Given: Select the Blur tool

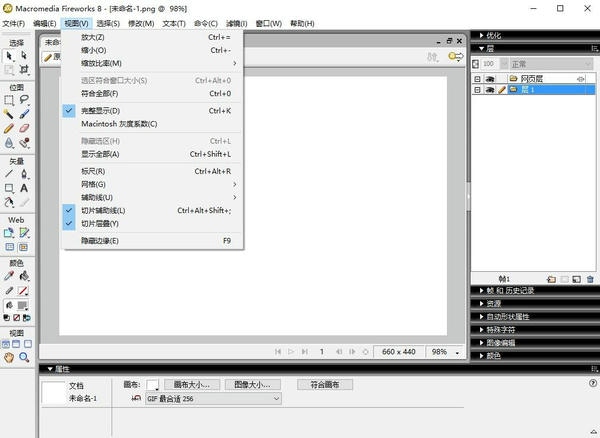Looking at the screenshot, I should [9, 143].
